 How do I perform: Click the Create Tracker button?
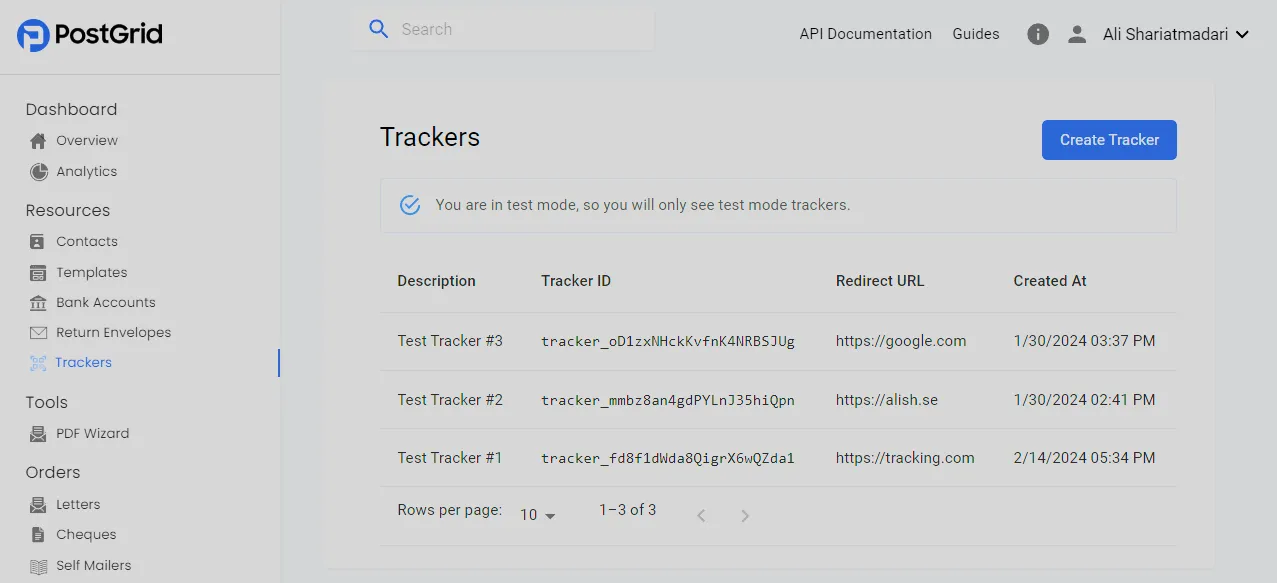1108,140
